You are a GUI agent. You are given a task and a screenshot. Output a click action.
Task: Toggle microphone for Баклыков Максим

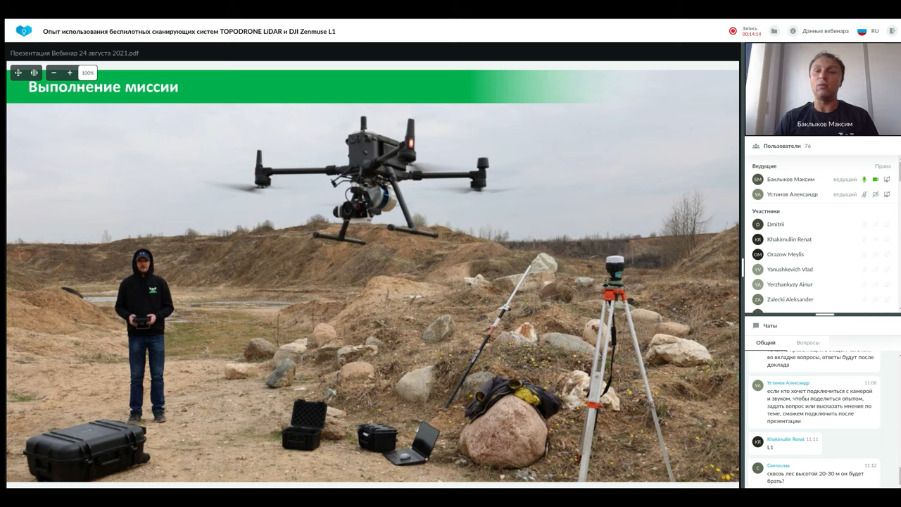864,179
